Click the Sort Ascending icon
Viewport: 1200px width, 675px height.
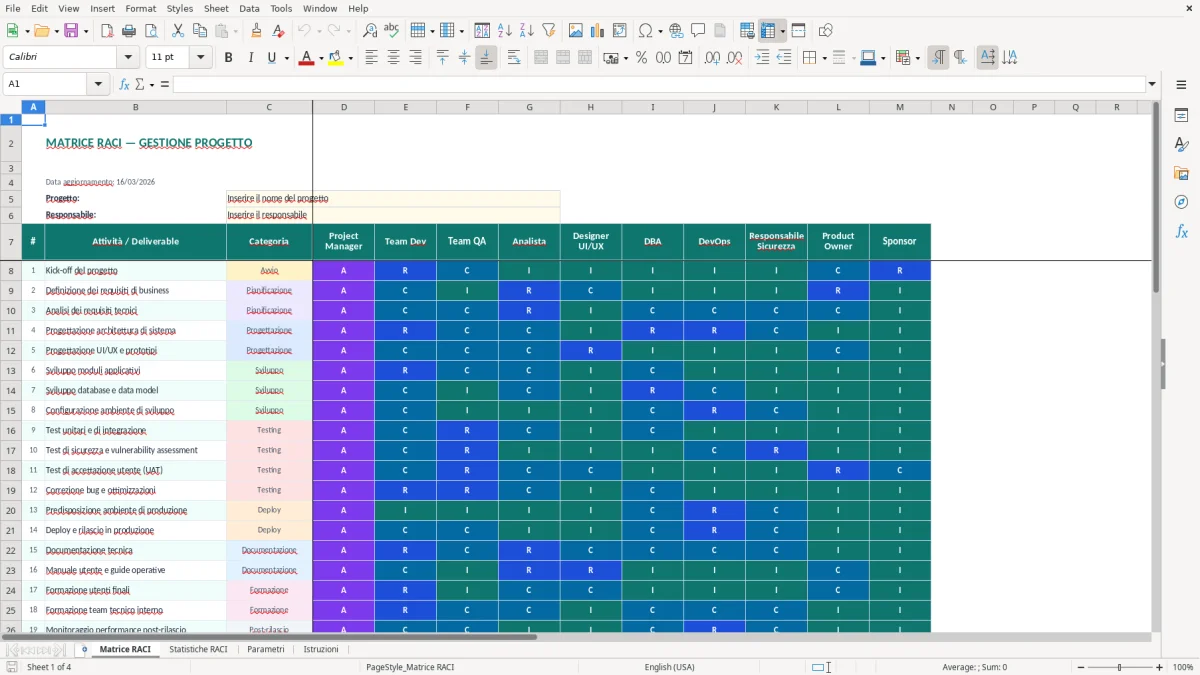click(x=505, y=31)
